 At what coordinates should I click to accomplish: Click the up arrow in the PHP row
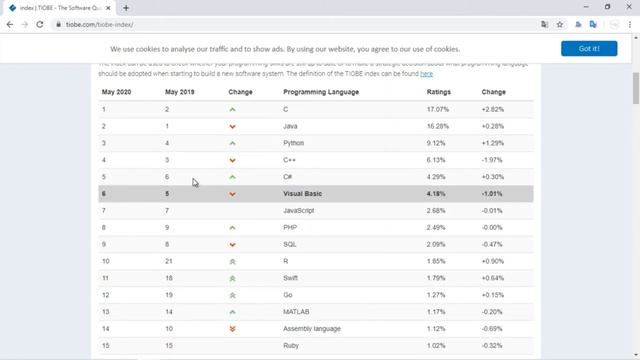[232, 228]
